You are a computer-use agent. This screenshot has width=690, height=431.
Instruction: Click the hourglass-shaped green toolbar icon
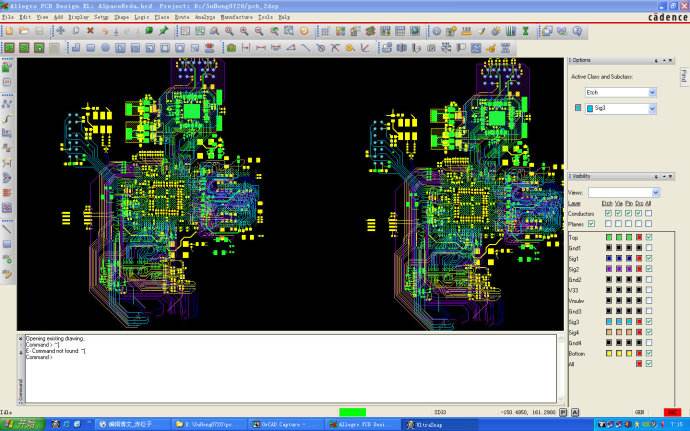click(525, 31)
